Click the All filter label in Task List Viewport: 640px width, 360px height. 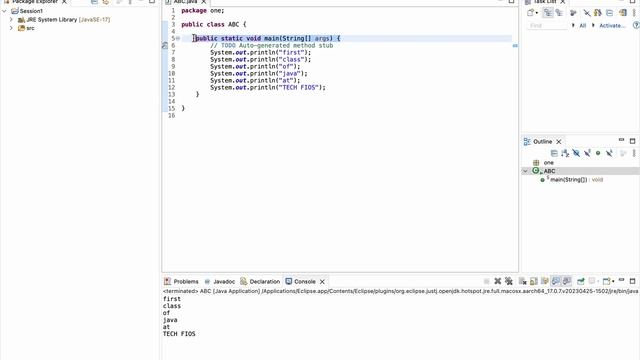582,25
